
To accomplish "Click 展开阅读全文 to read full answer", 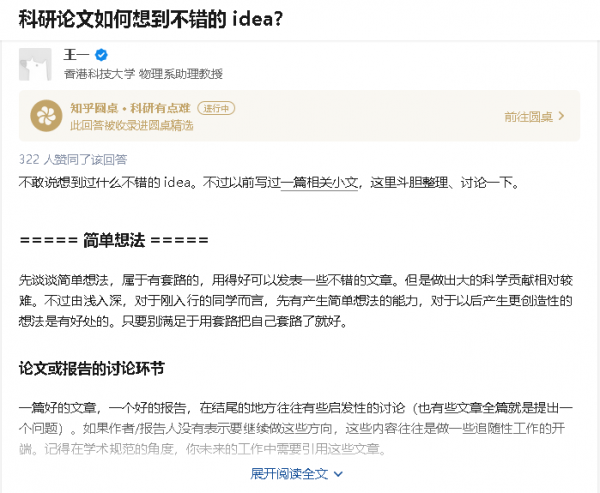I will coord(290,474).
